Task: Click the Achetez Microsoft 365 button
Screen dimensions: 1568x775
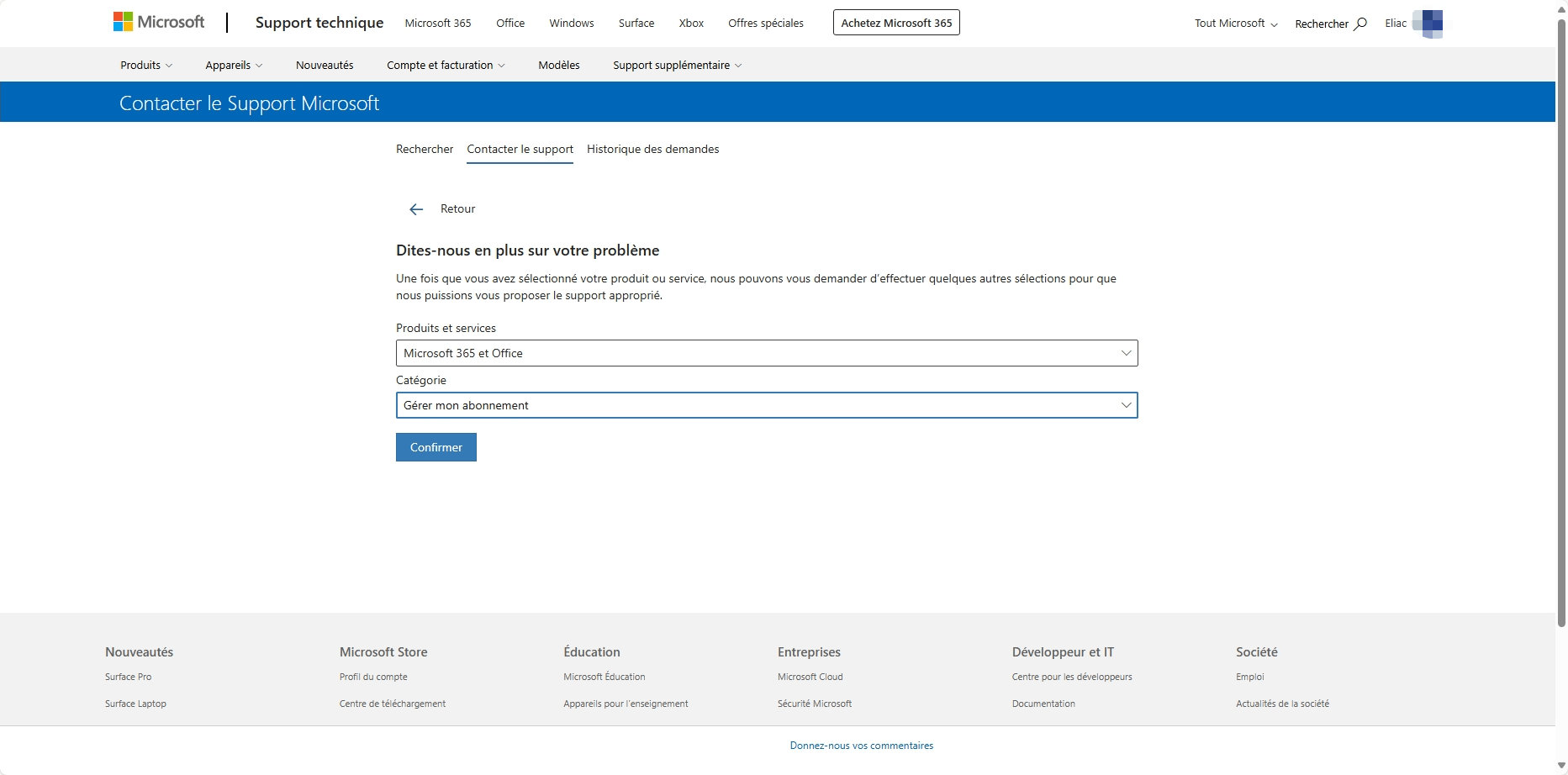Action: (896, 23)
